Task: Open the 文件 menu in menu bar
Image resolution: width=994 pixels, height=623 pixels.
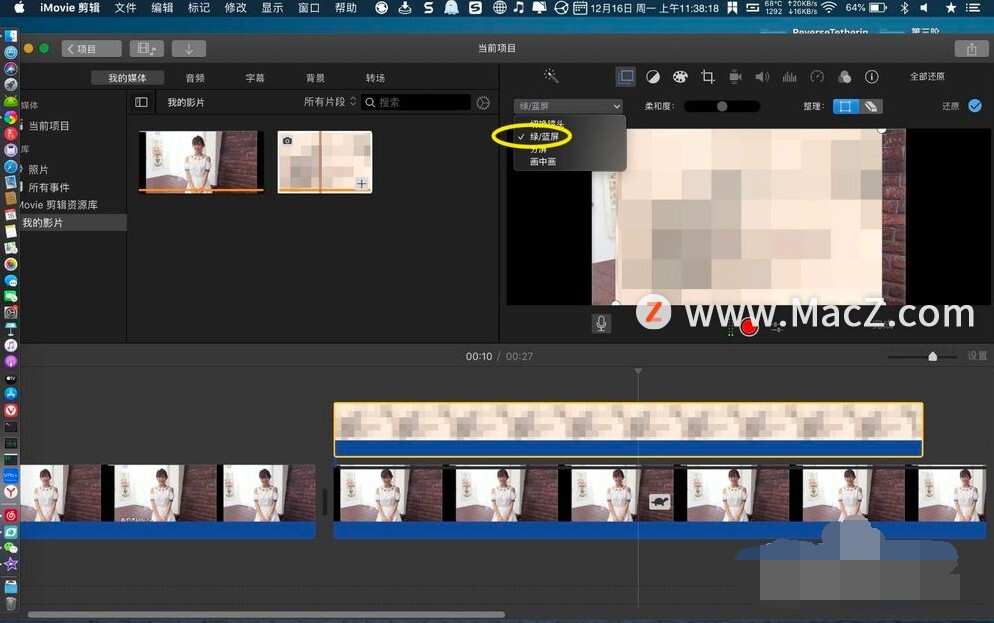Action: click(x=125, y=8)
